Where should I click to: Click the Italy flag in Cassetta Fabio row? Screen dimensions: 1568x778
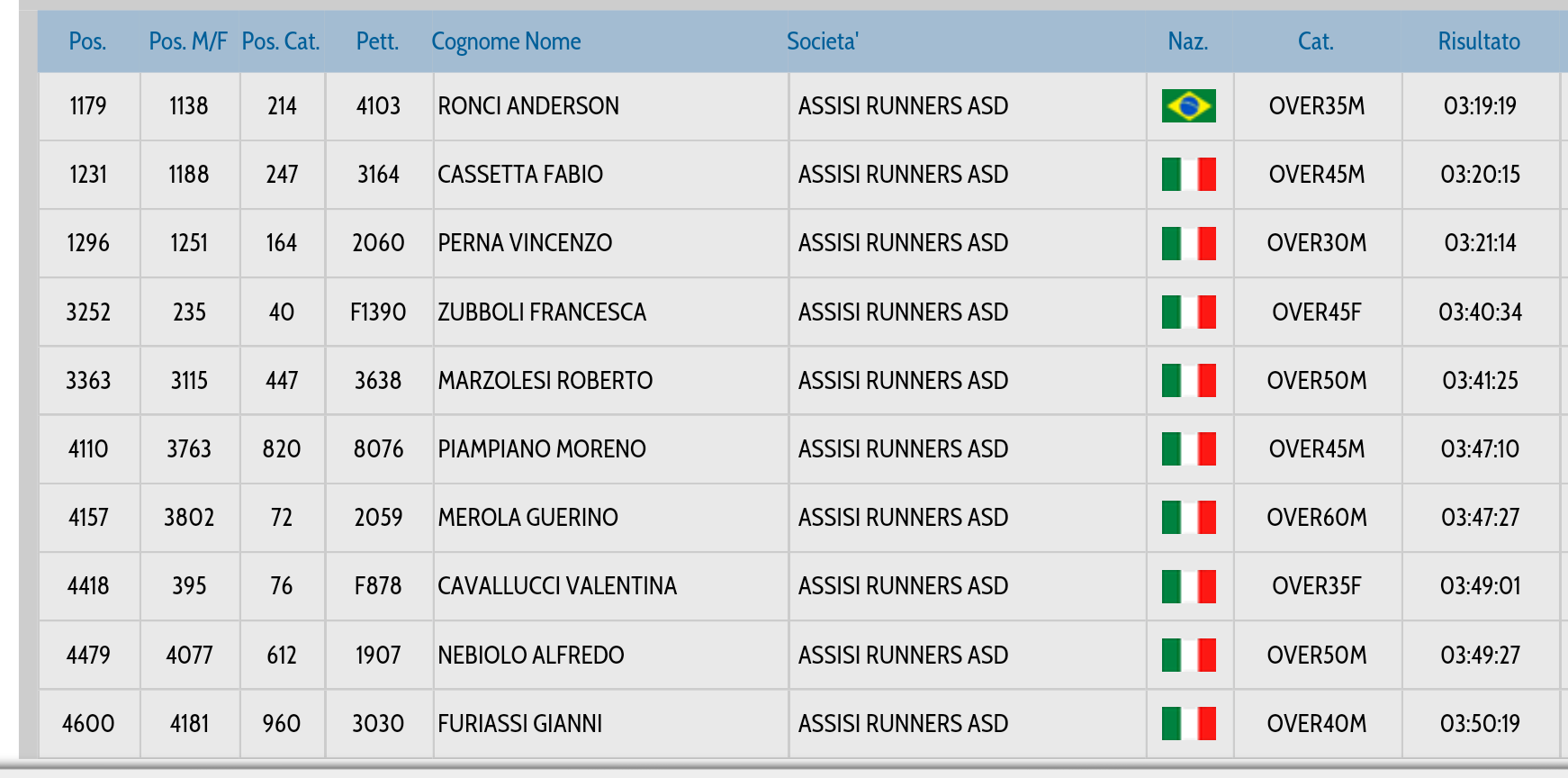click(1188, 175)
